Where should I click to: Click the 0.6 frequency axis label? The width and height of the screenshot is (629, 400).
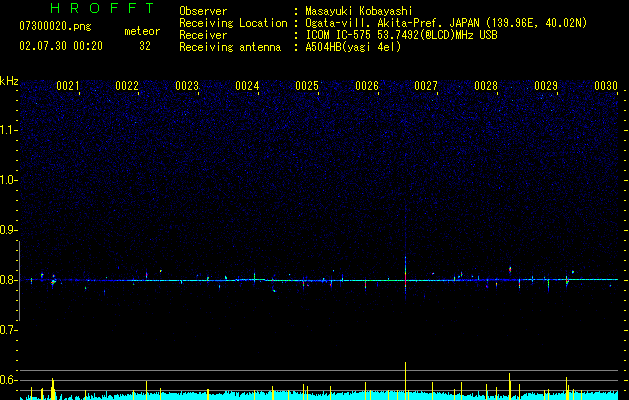8,380
